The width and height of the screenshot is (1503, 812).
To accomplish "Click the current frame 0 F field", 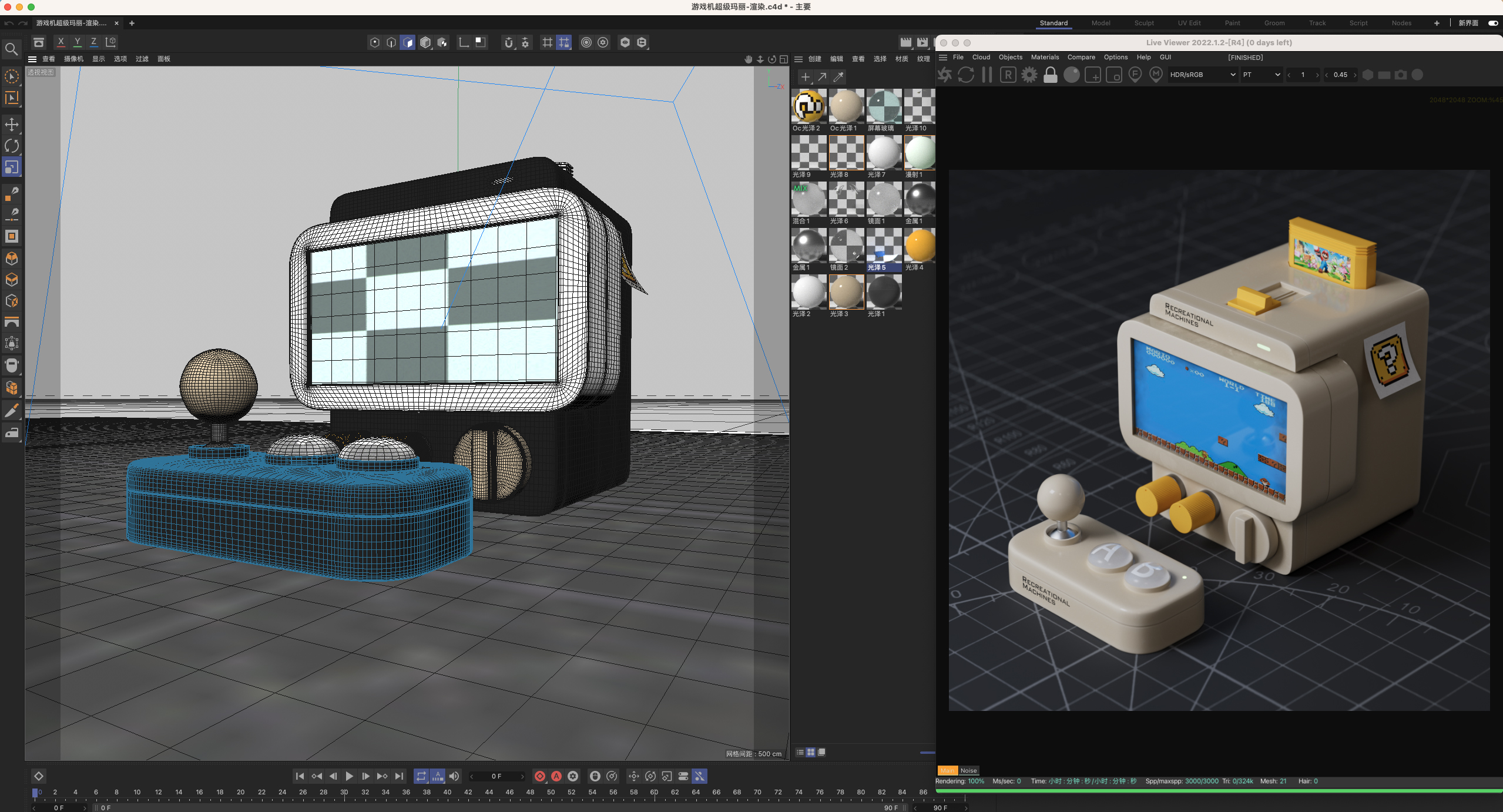I will coord(496,776).
